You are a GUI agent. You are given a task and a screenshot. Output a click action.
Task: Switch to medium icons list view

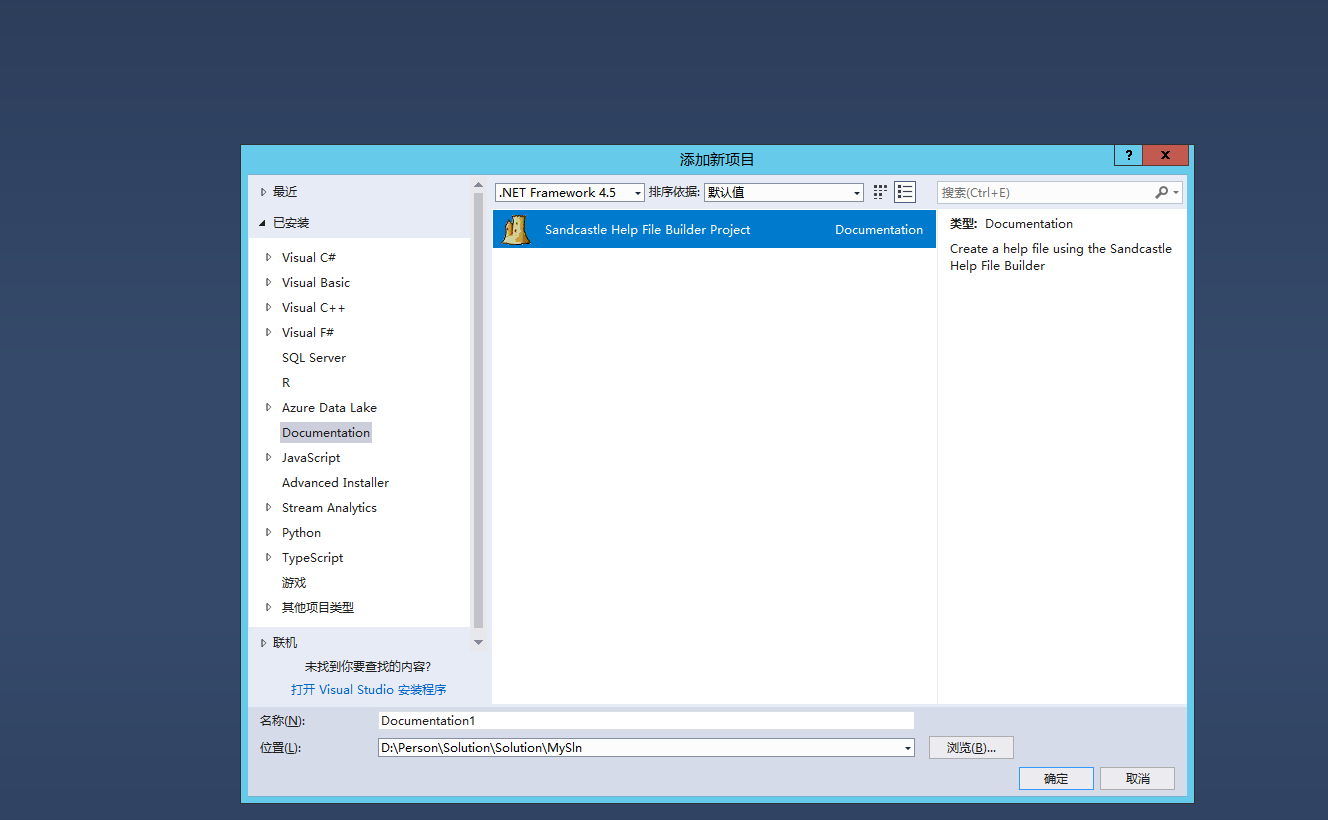(x=905, y=192)
